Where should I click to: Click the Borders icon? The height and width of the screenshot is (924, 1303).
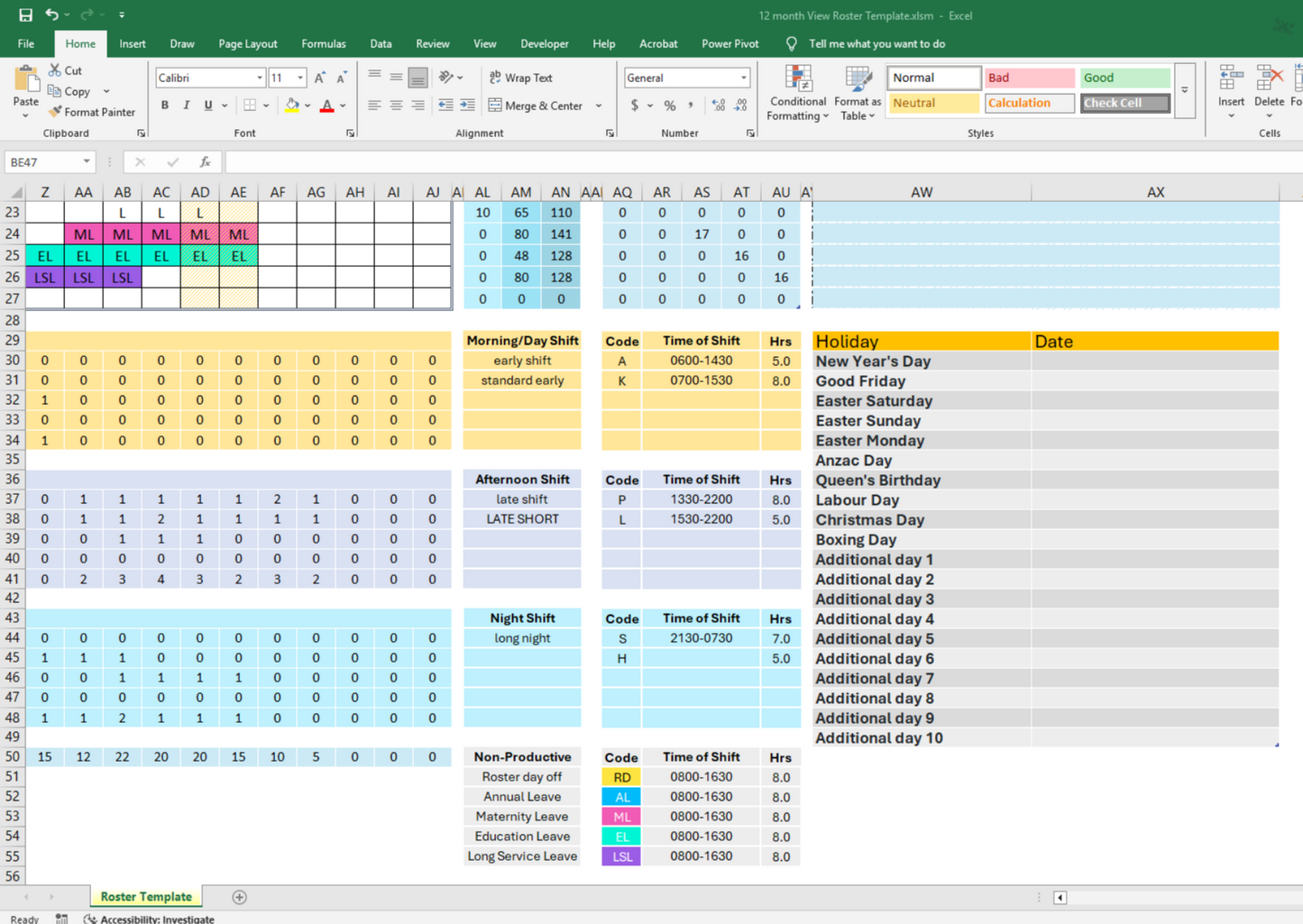(250, 105)
